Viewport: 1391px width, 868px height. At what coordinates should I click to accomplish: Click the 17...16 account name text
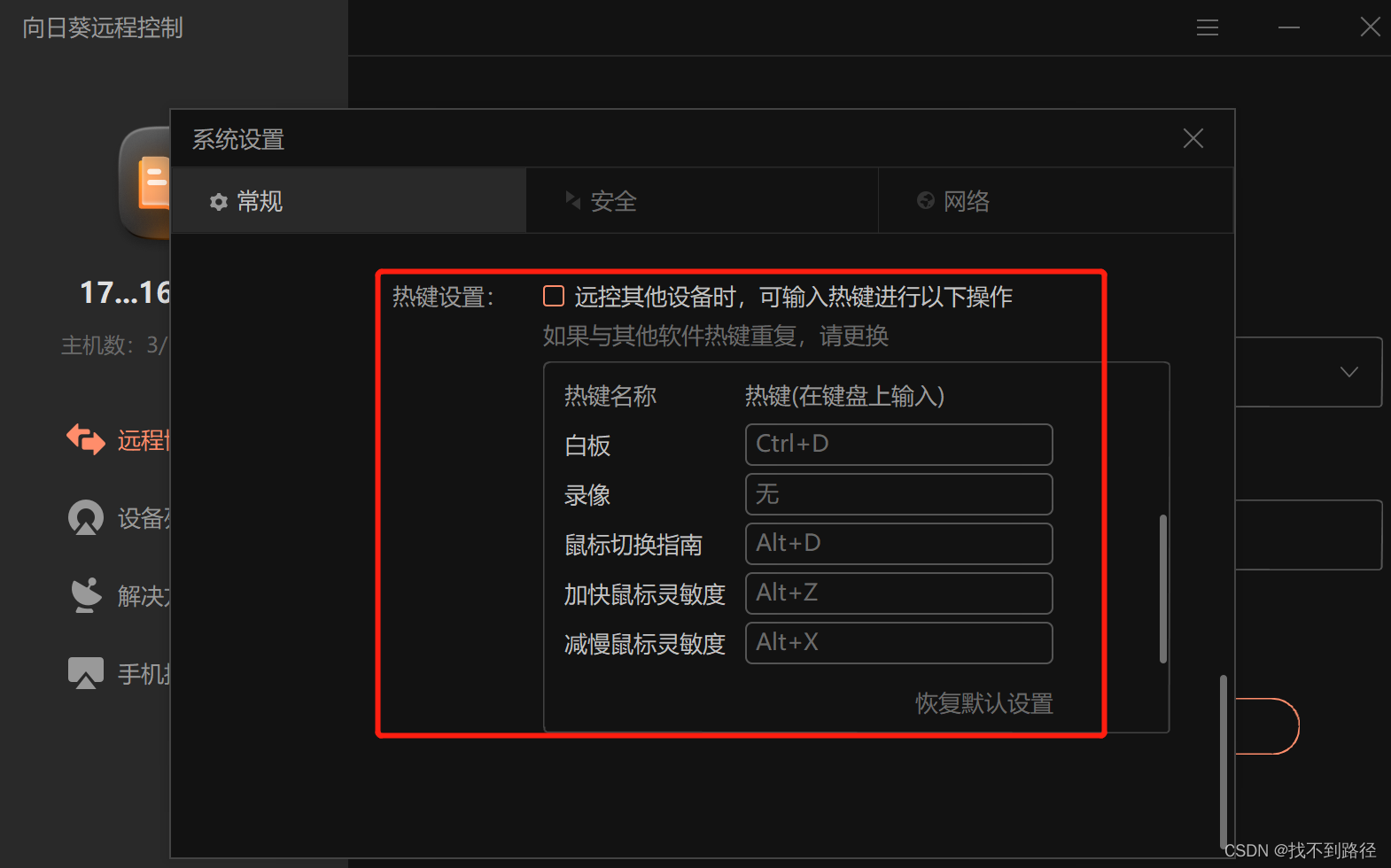click(125, 293)
